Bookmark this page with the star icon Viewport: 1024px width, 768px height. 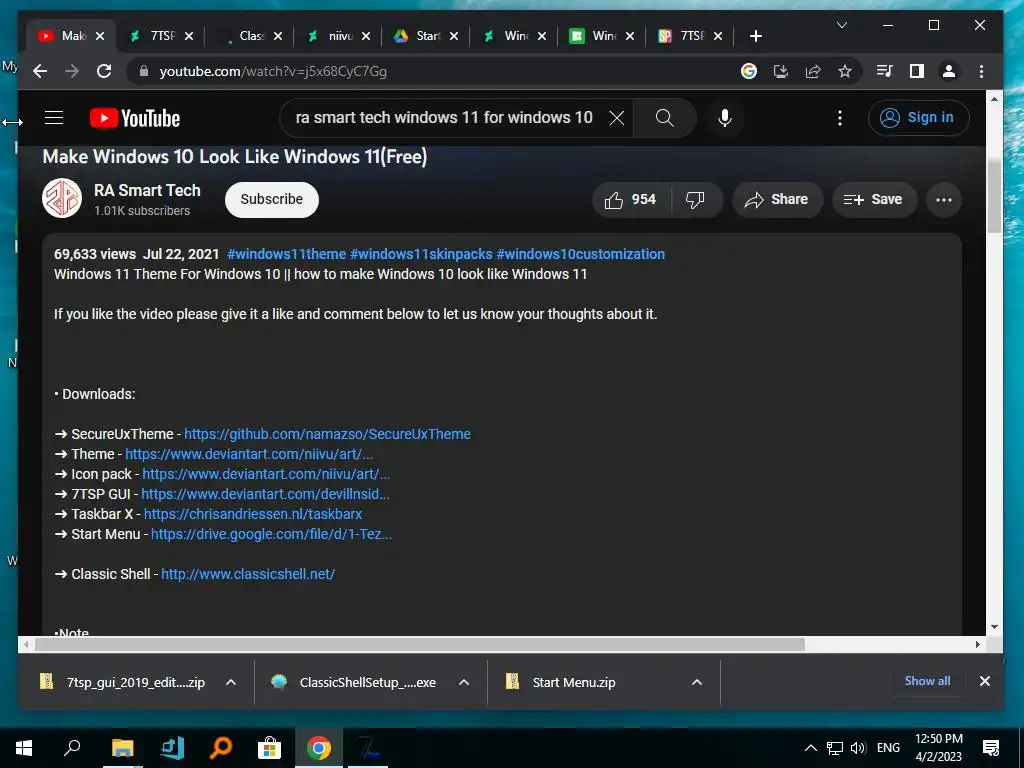click(845, 71)
